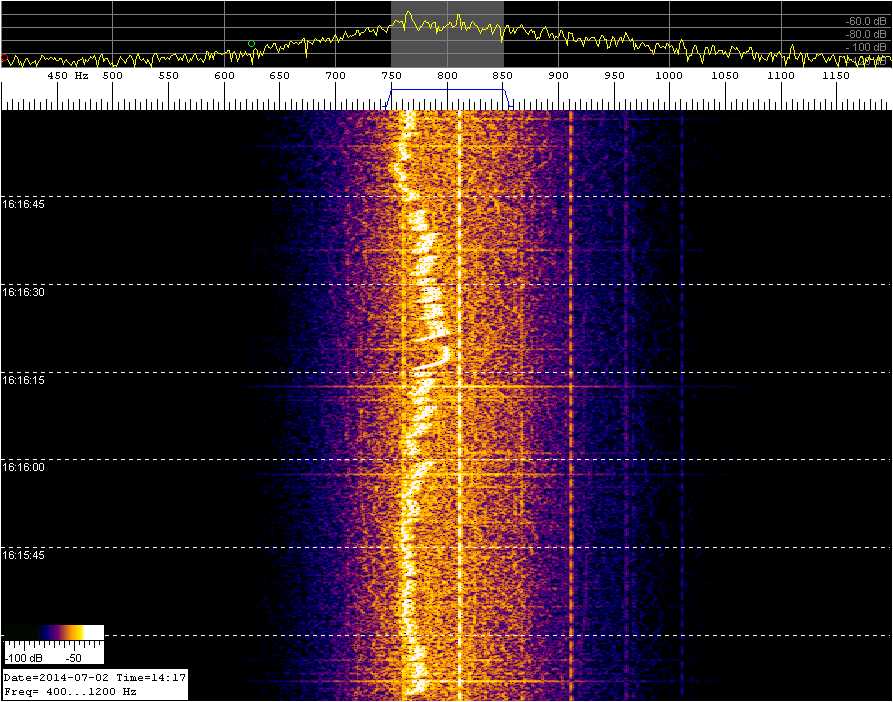Click the 16:15:45 time marker
The image size is (893, 702).
point(22,554)
